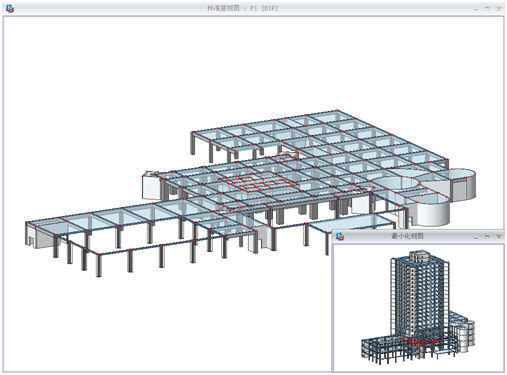The height and width of the screenshot is (375, 507).
Task: Click the front-left corner column of the model
Action: 99,265
